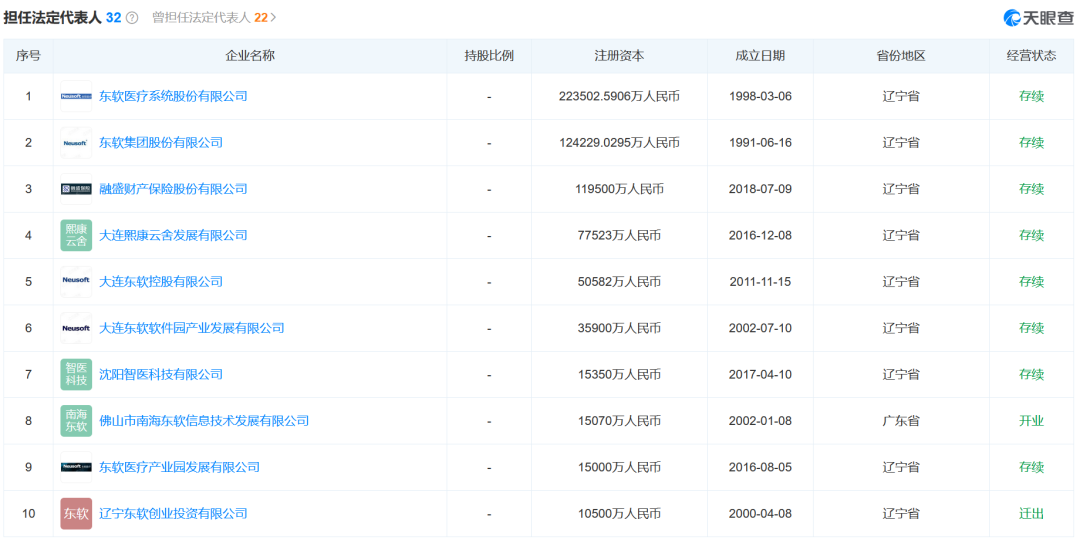This screenshot has width=1080, height=543.
Task: Click the date 2002-07-10
Action: pyautogui.click(x=760, y=328)
